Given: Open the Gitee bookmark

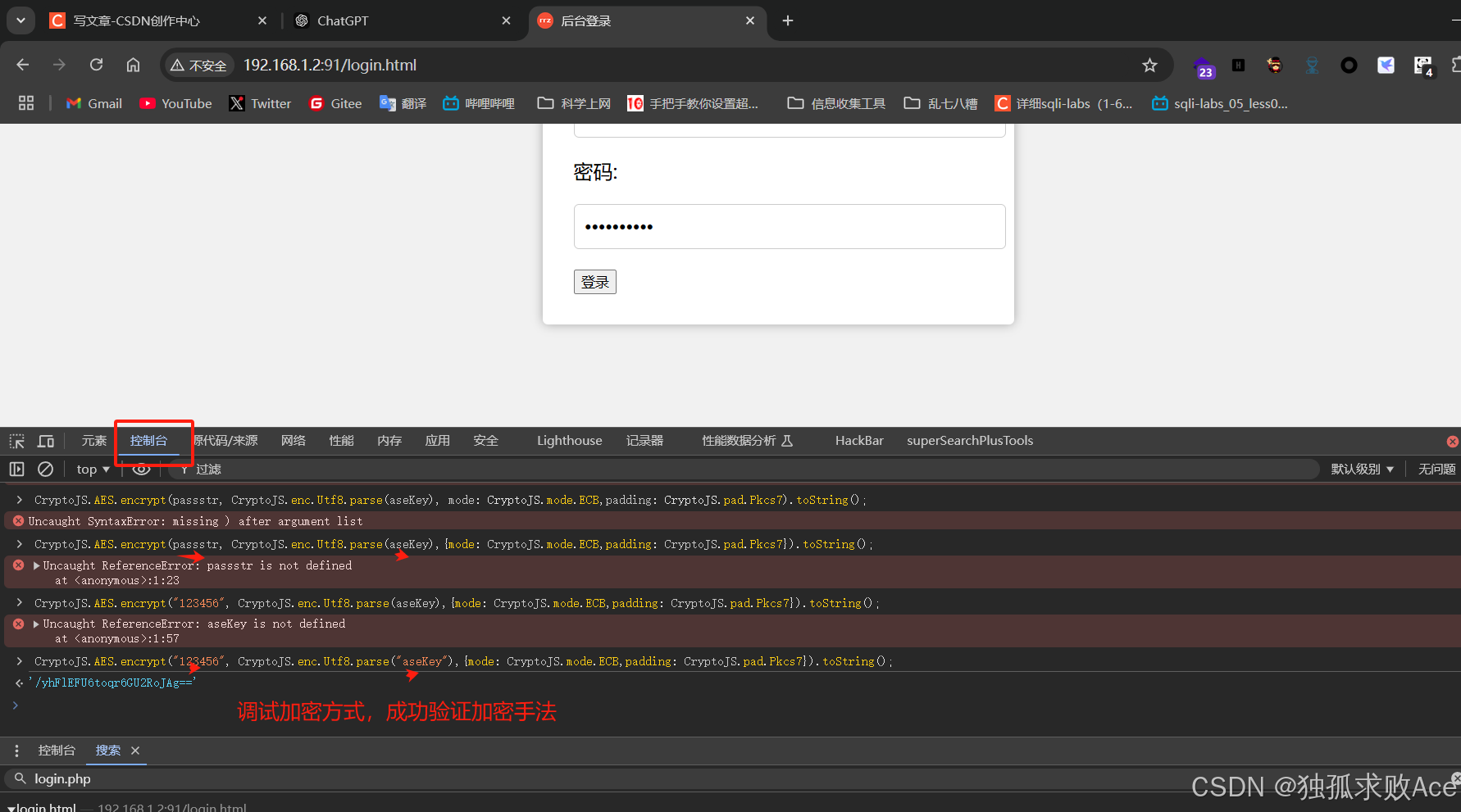Looking at the screenshot, I should (335, 103).
